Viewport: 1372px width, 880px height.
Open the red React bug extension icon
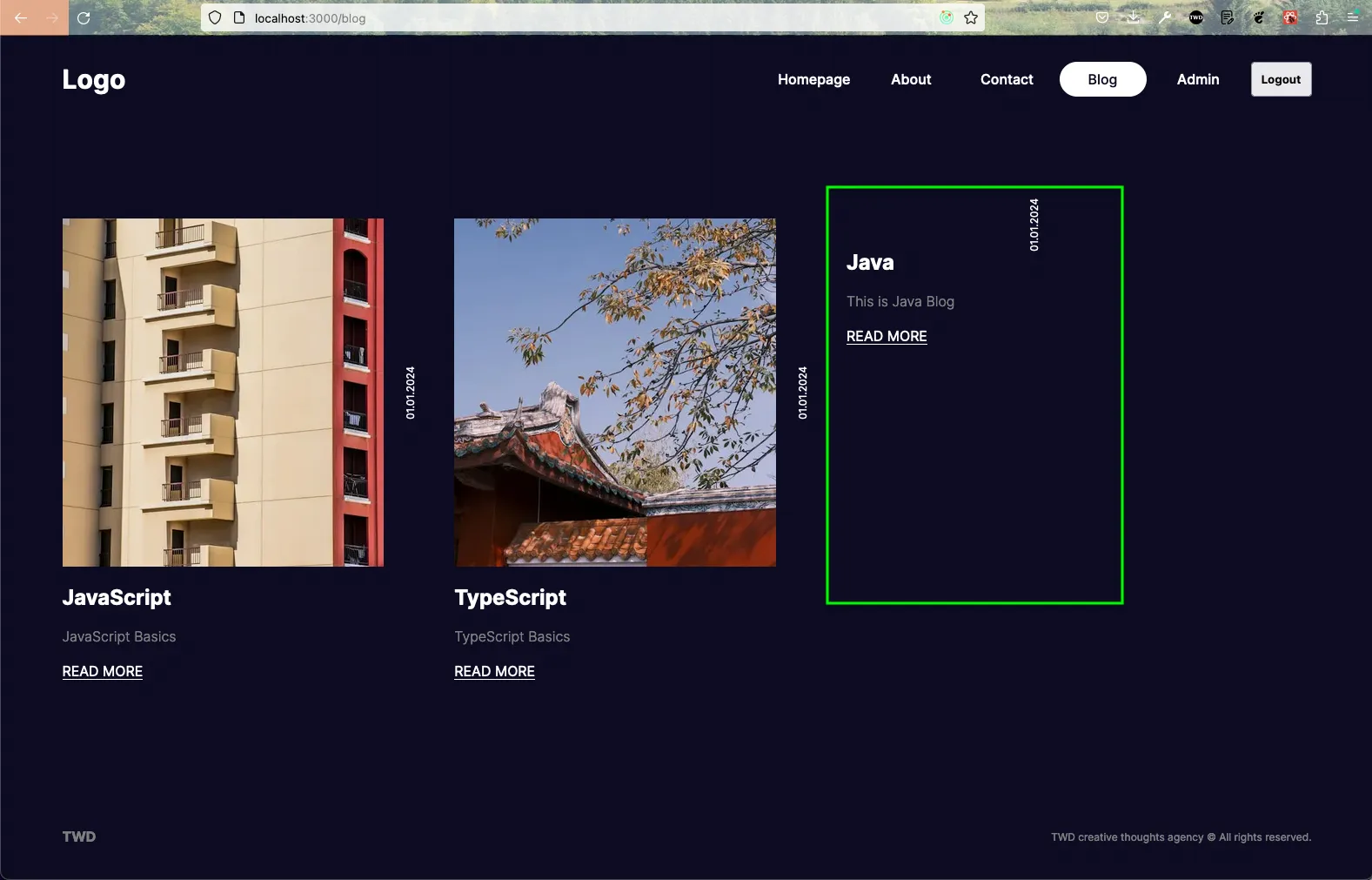(1290, 17)
